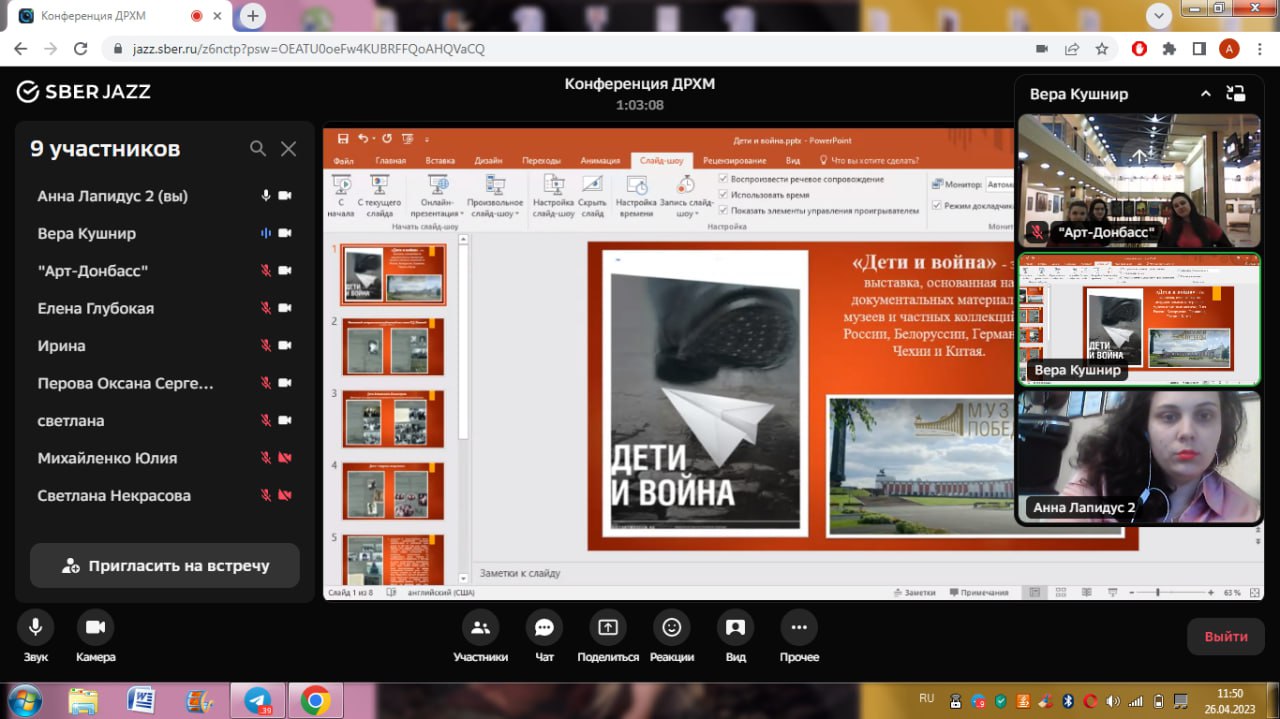The image size is (1280, 719).
Task: Switch to Анимация tab in shared PowerPoint
Action: (600, 161)
